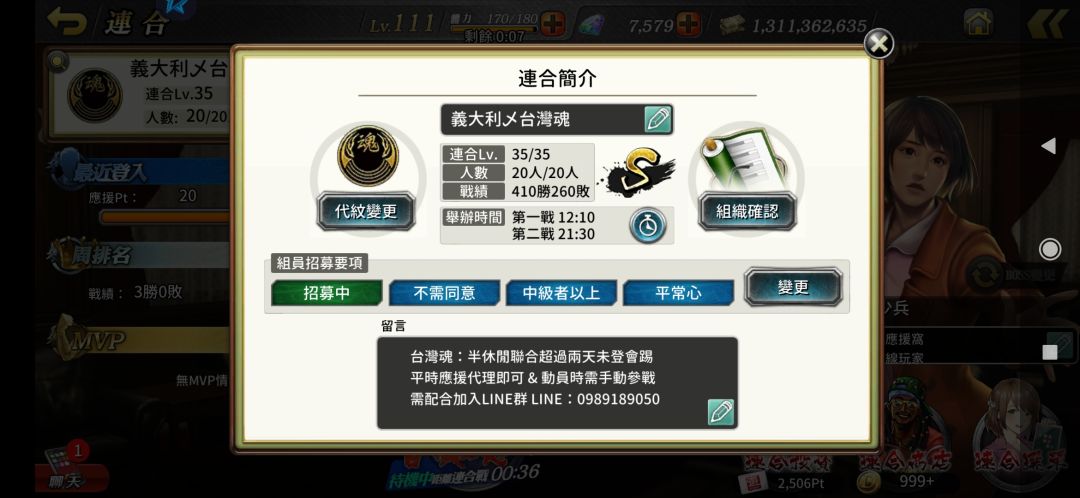This screenshot has width=1080, height=498.
Task: Toggle the 中級者以上 level requirement
Action: 561,293
